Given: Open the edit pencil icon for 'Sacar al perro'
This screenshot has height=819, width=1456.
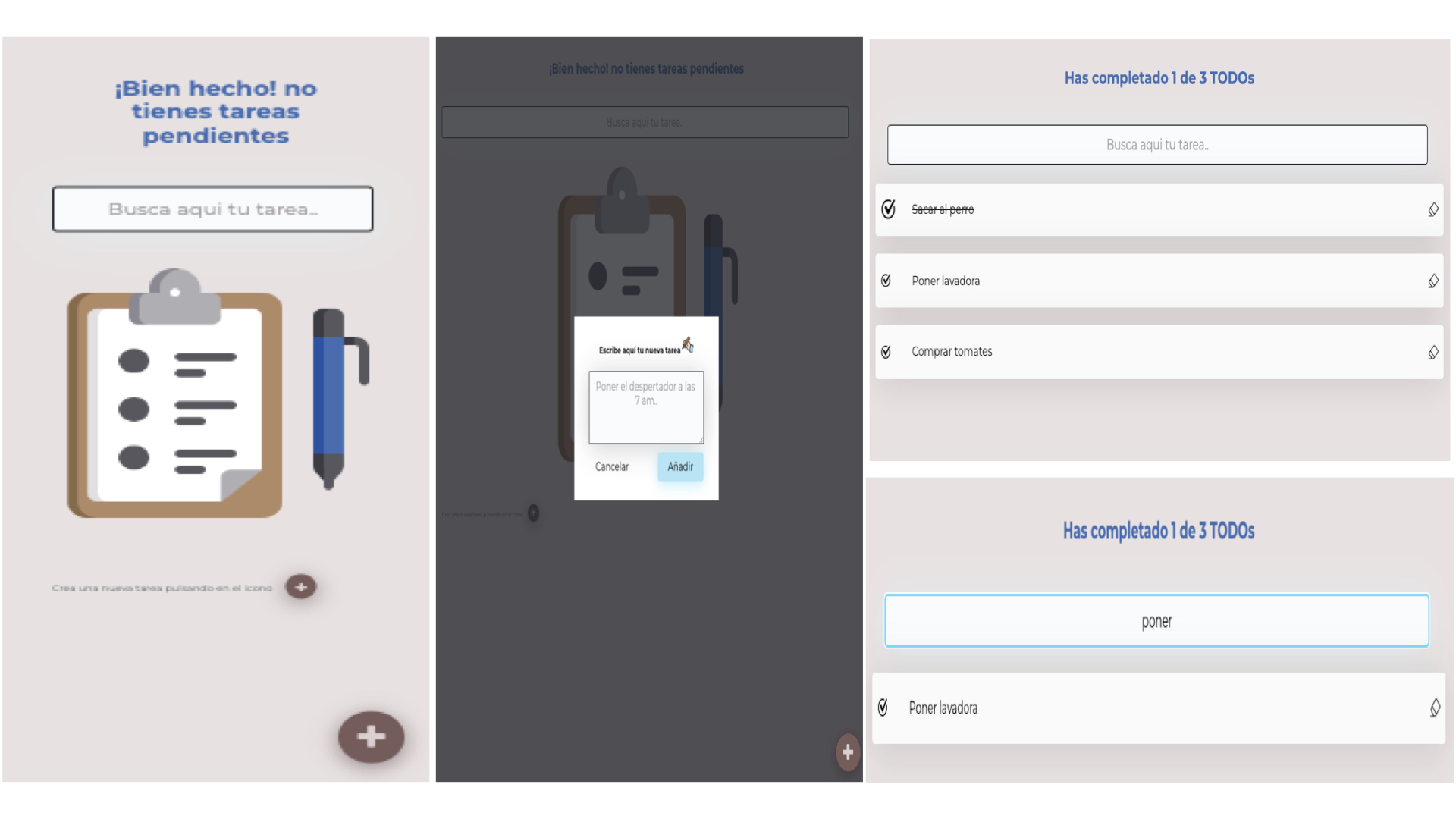Looking at the screenshot, I should [1433, 209].
